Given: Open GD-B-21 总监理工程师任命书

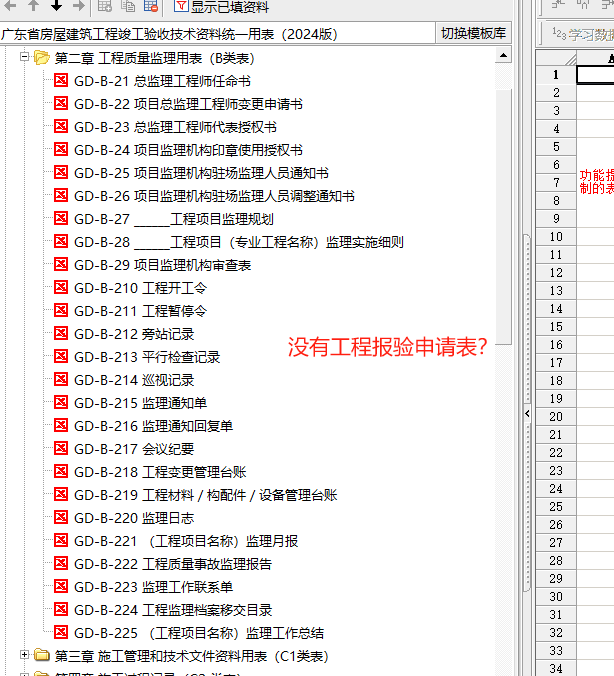Looking at the screenshot, I should tap(162, 81).
